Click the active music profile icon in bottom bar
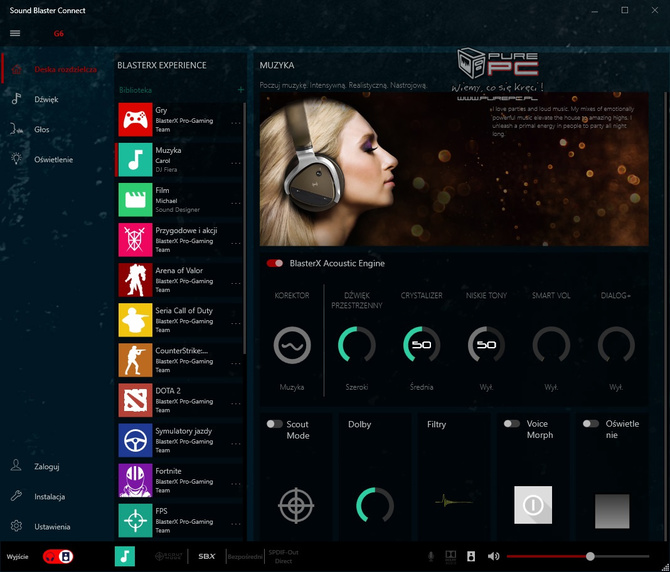 pyautogui.click(x=125, y=556)
